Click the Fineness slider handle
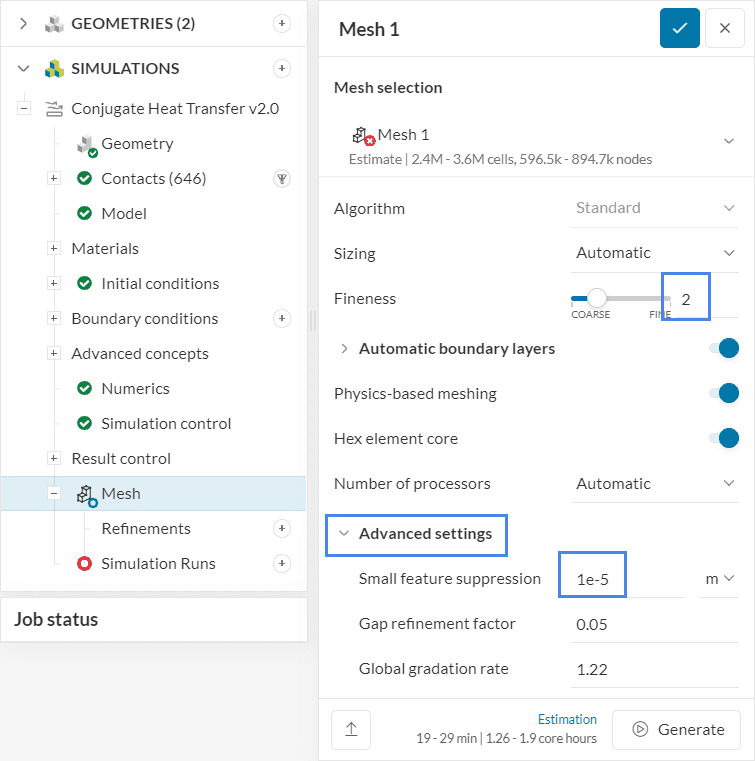Screen dimensions: 755x761 pyautogui.click(x=597, y=298)
